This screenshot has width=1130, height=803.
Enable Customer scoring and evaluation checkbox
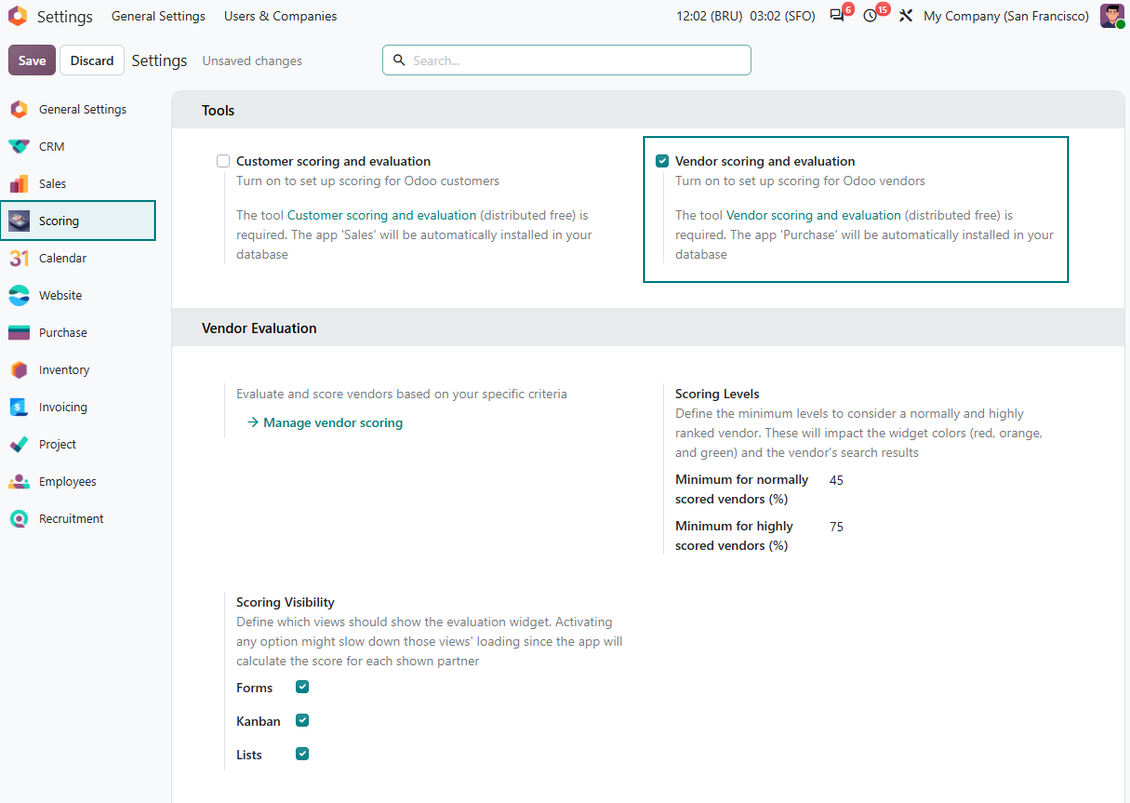(223, 161)
